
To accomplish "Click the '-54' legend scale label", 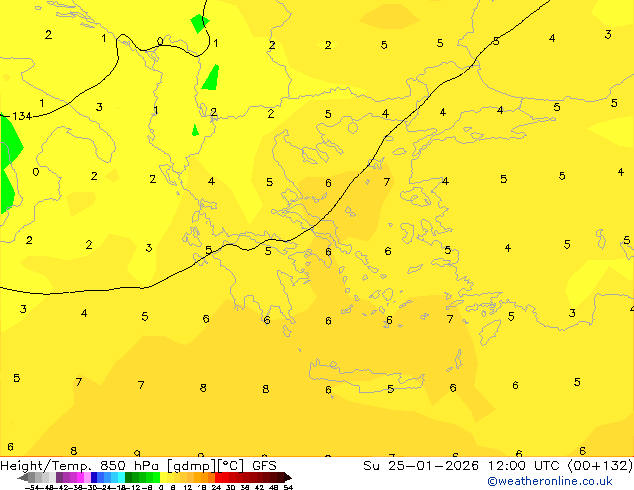I will click(32, 487).
